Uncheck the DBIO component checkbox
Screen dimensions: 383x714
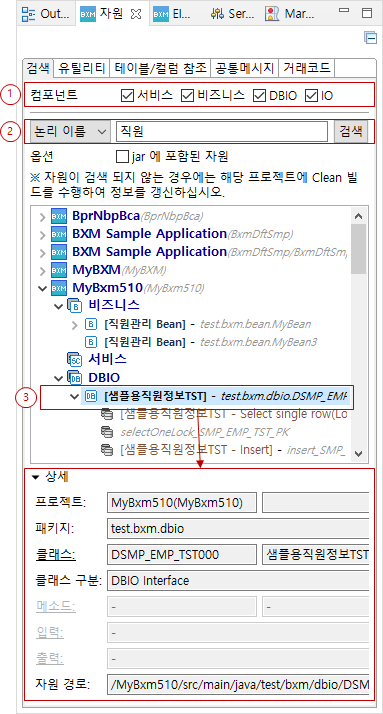tap(259, 96)
